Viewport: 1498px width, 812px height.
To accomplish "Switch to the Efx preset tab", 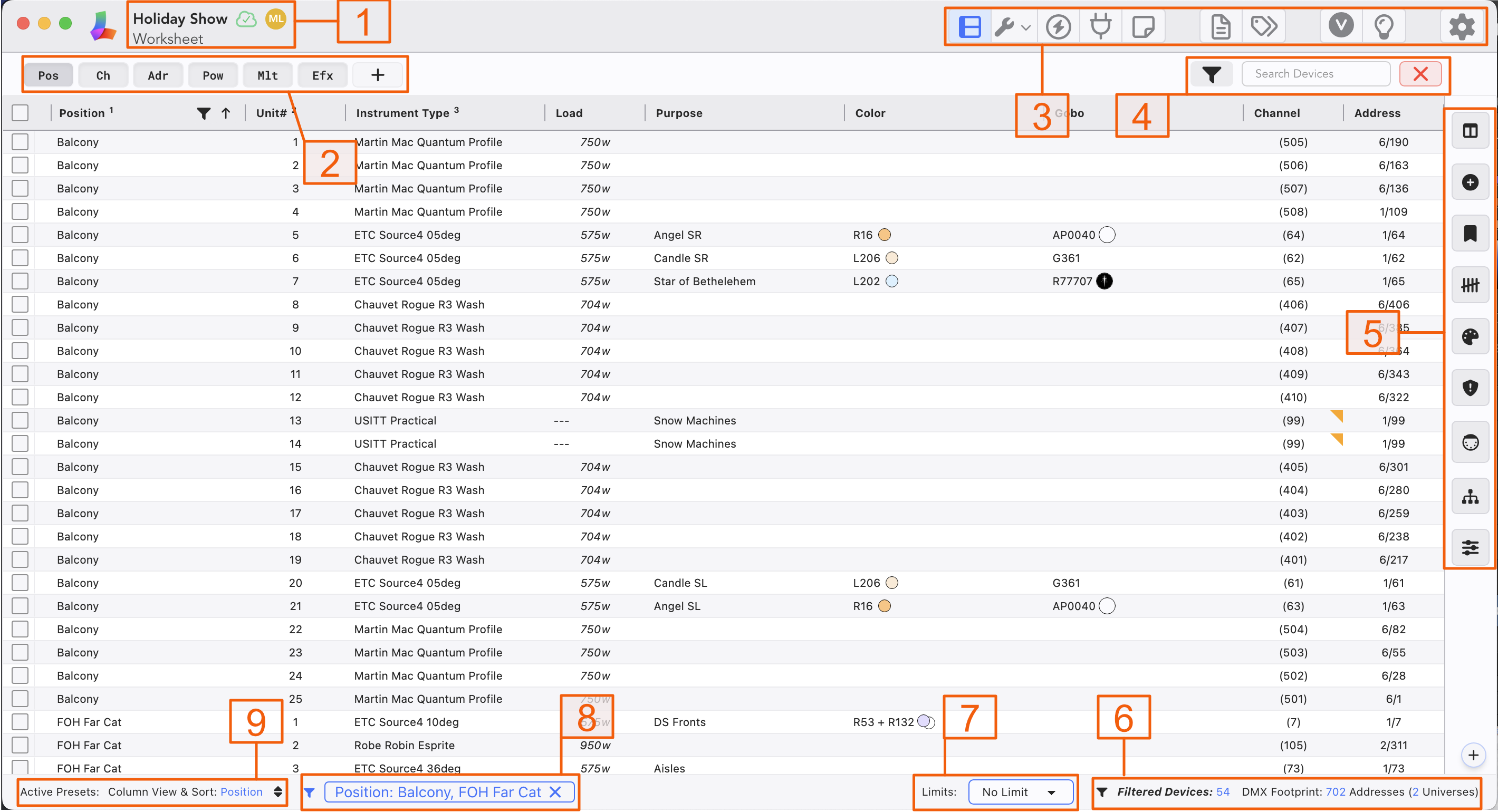I will (x=322, y=75).
